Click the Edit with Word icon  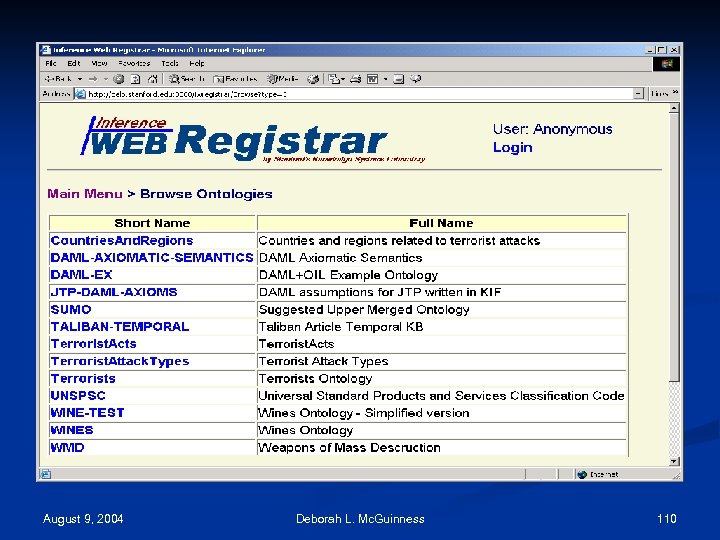372,79
